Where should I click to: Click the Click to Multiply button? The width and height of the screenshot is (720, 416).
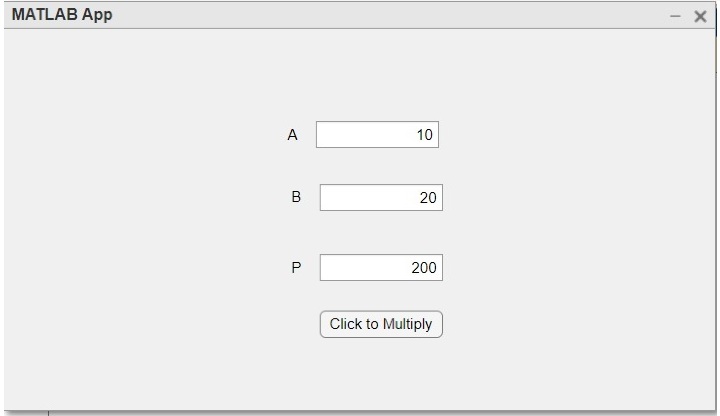pos(381,324)
